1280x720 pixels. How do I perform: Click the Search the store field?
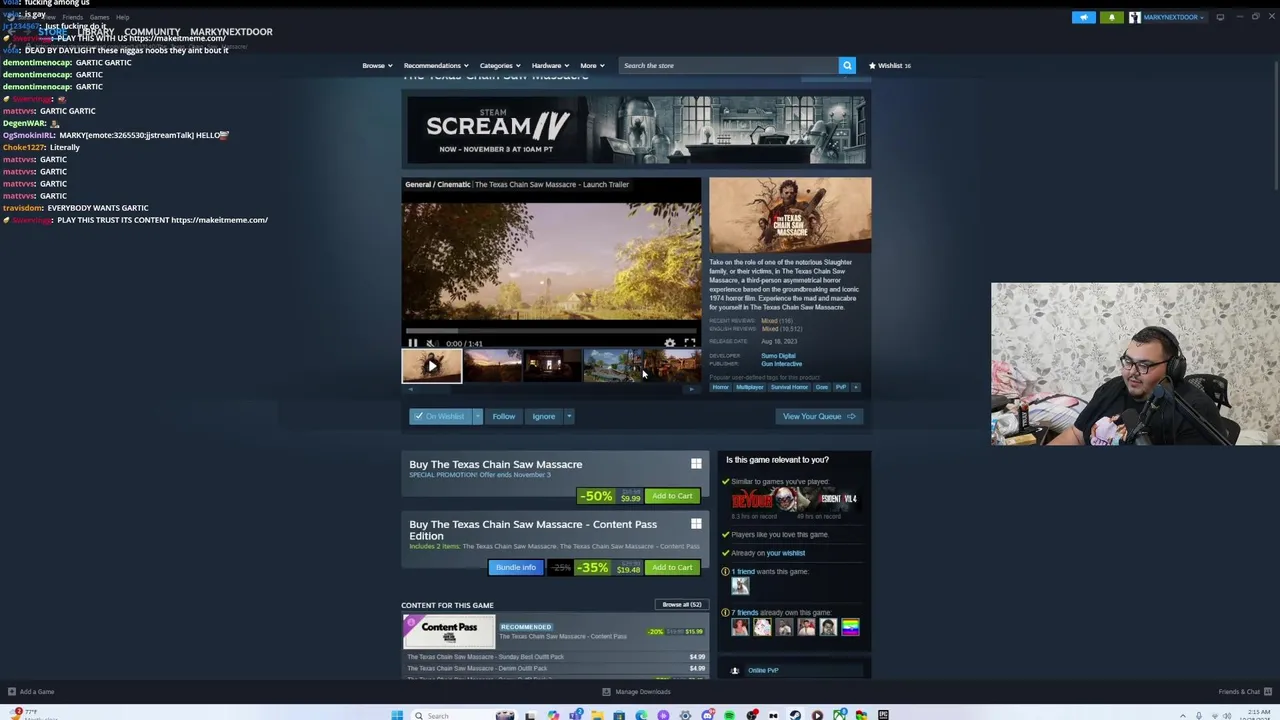(x=728, y=65)
